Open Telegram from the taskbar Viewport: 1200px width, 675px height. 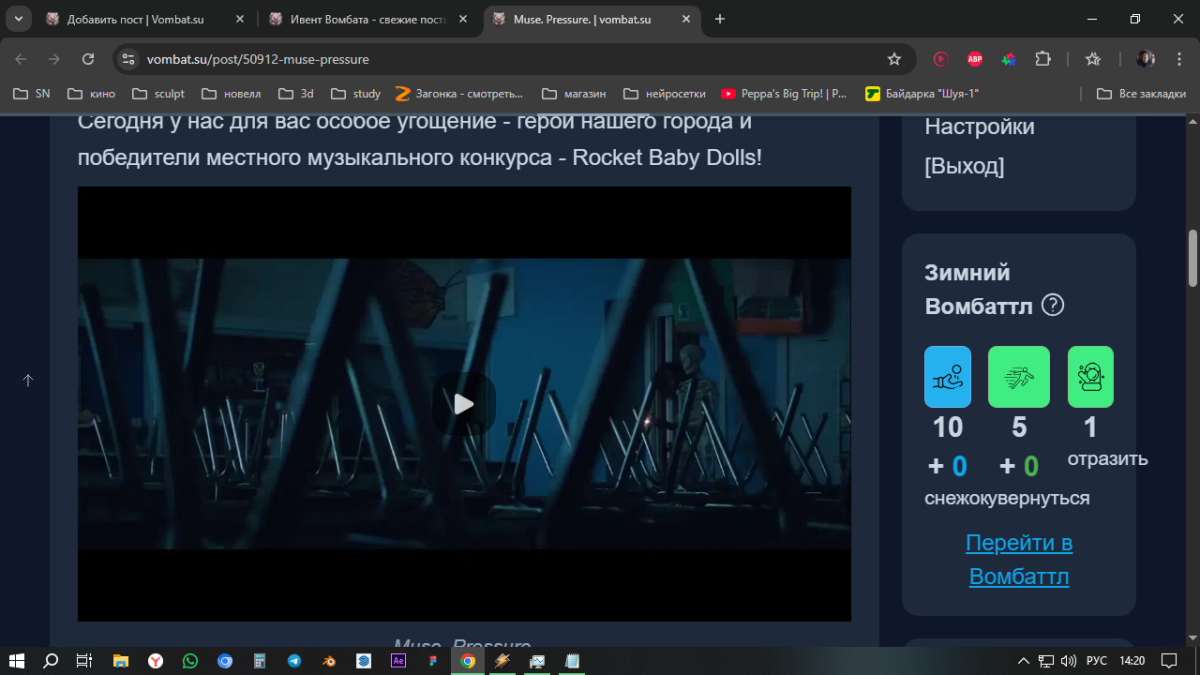pyautogui.click(x=294, y=660)
